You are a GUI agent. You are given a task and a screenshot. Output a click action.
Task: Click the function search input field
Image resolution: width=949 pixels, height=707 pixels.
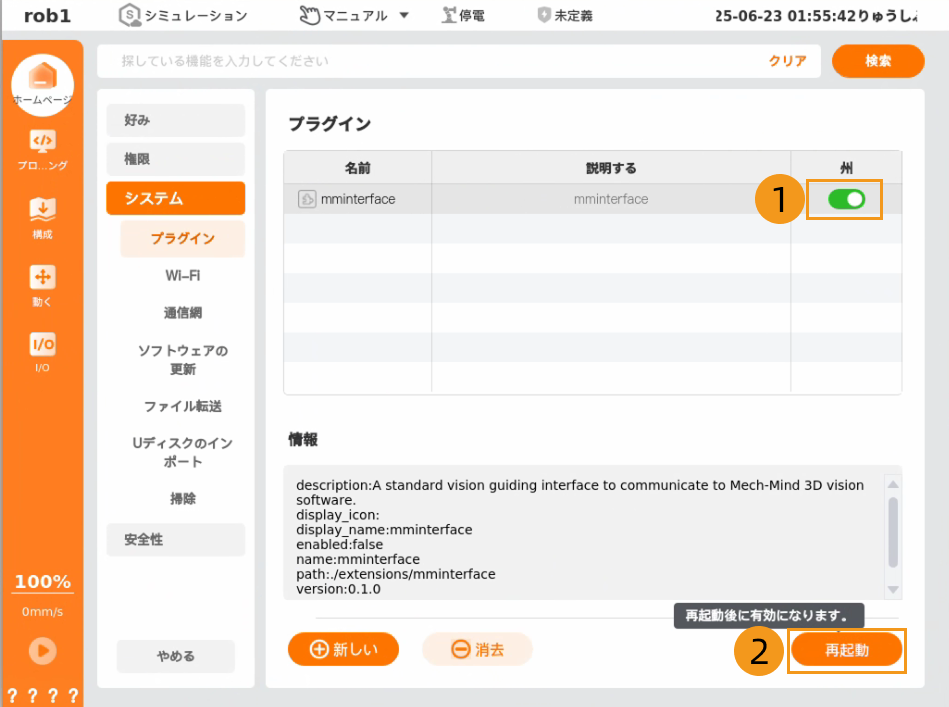point(440,61)
